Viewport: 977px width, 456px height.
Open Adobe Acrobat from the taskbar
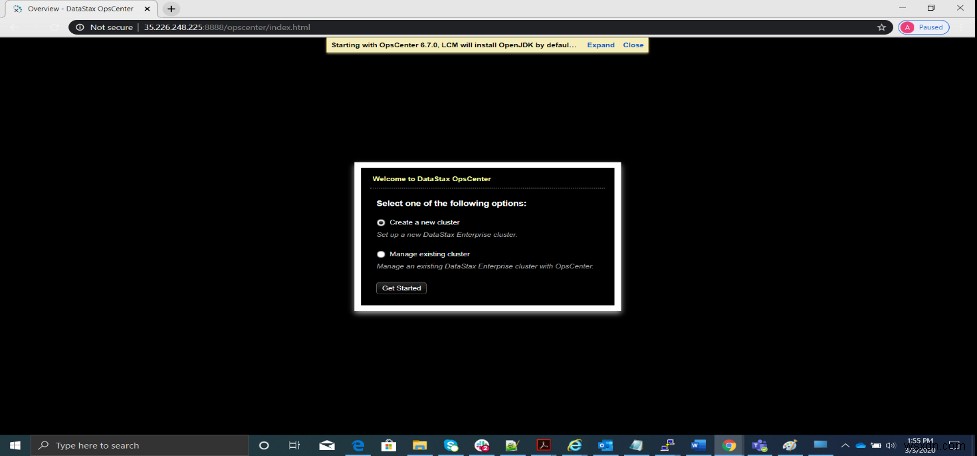[544, 445]
